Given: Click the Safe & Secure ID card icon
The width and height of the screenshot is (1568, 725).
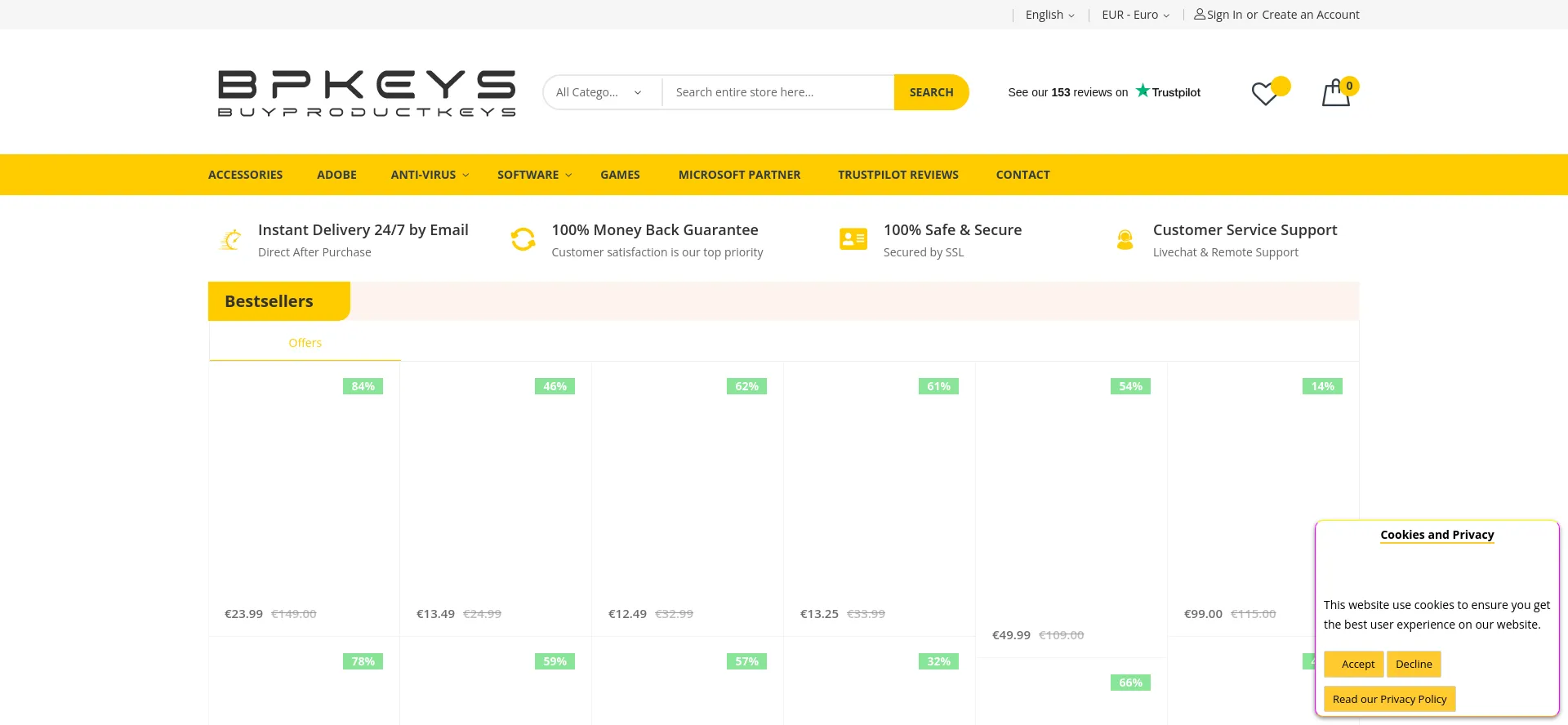Looking at the screenshot, I should [853, 239].
